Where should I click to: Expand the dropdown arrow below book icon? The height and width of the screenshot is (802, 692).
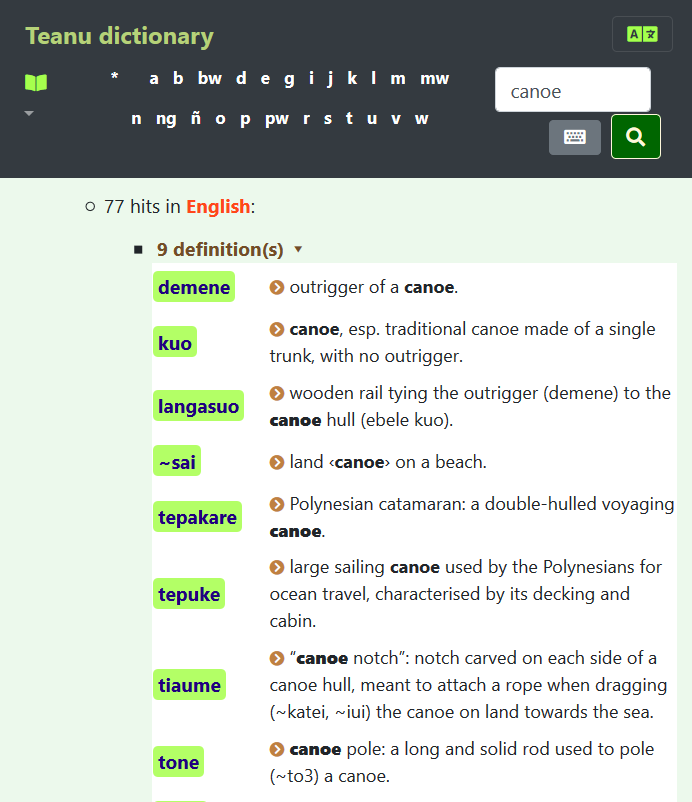point(29,114)
